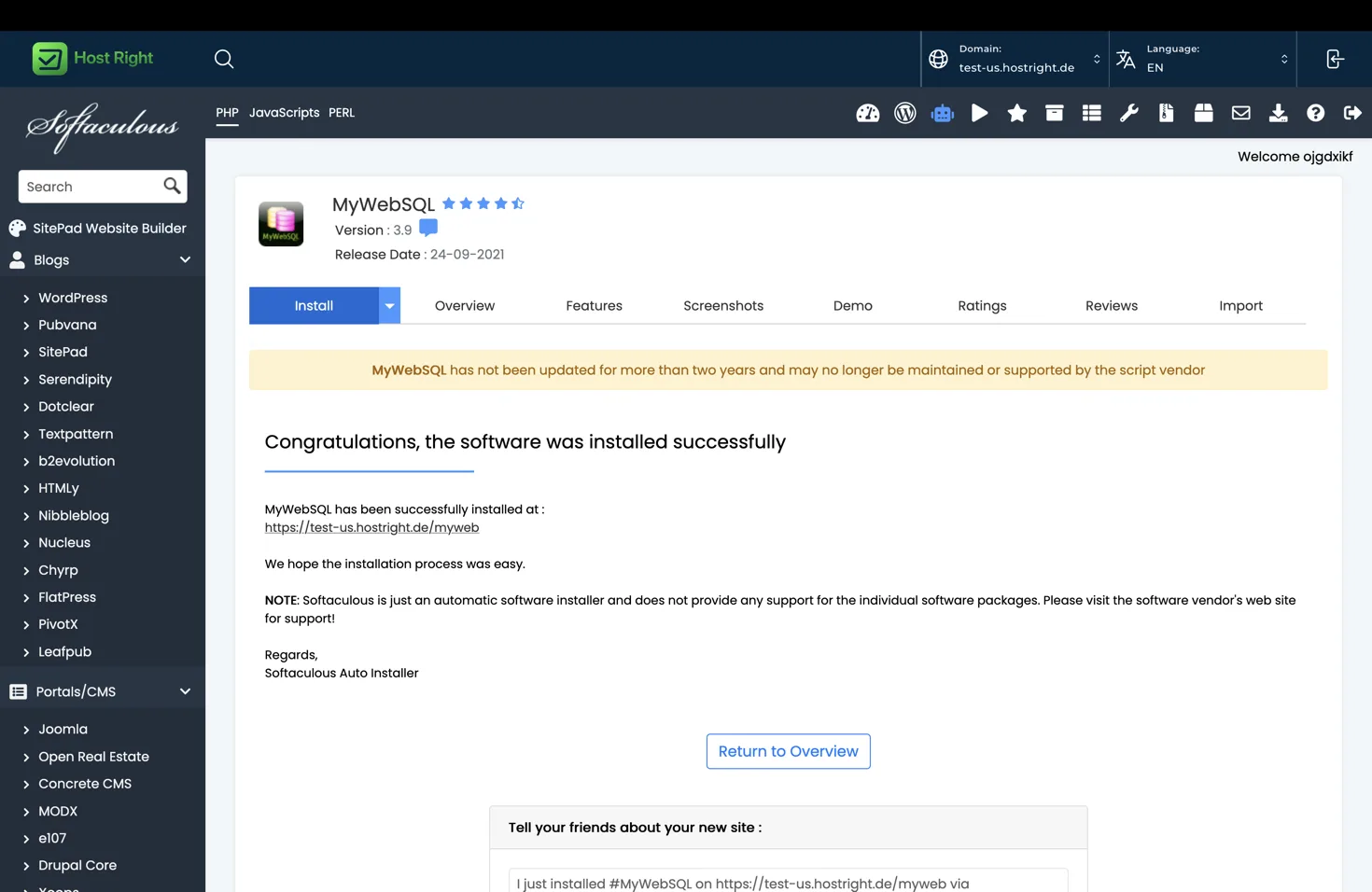Open the Import tab
1372x892 pixels.
point(1240,306)
